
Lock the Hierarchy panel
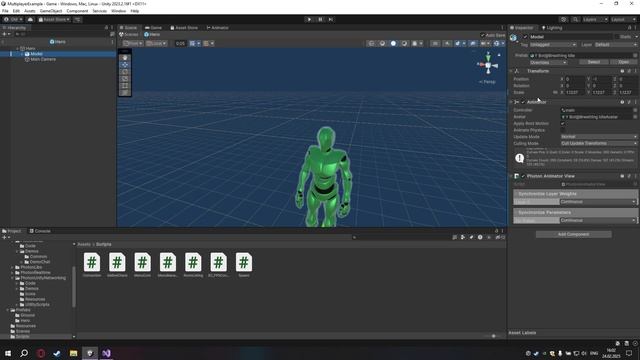(107, 28)
